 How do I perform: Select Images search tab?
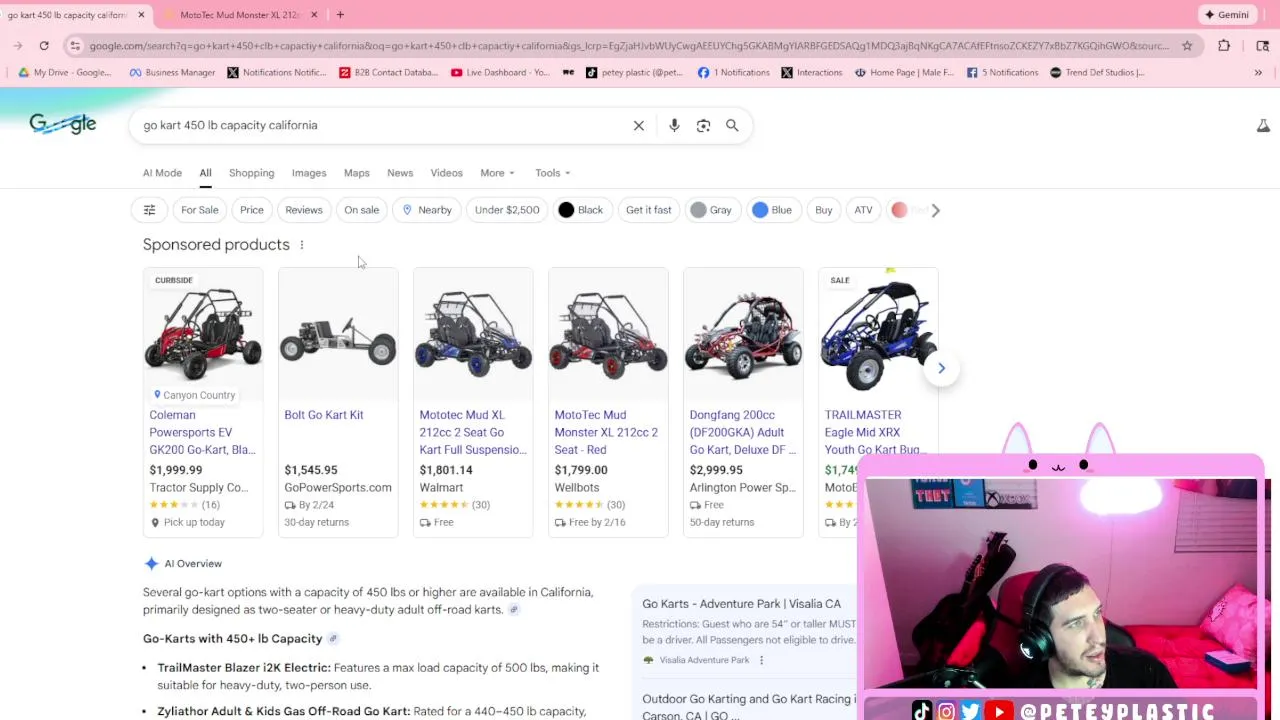(x=309, y=173)
